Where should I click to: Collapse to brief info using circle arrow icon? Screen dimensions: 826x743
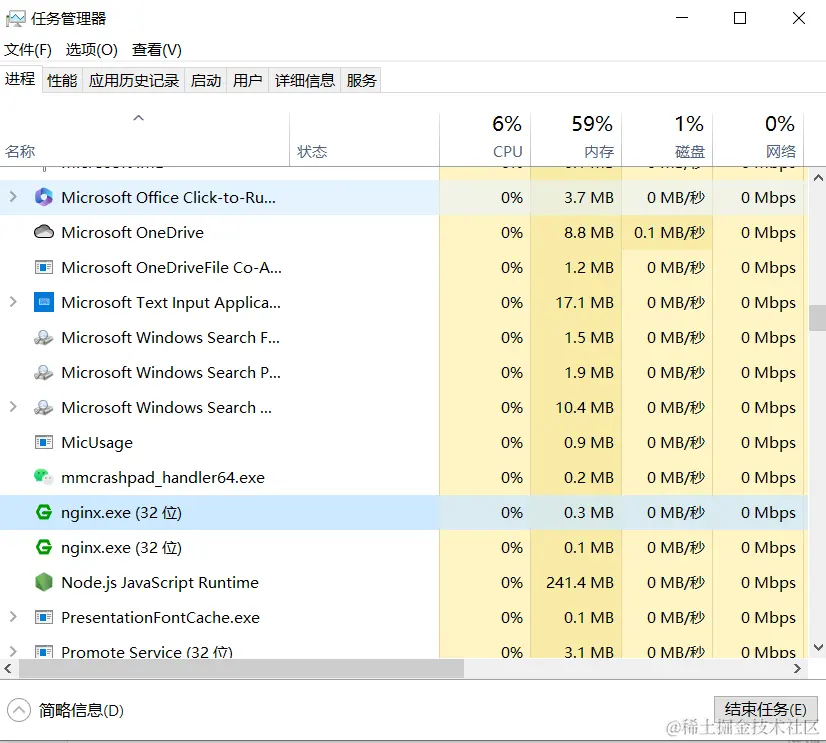[19, 710]
